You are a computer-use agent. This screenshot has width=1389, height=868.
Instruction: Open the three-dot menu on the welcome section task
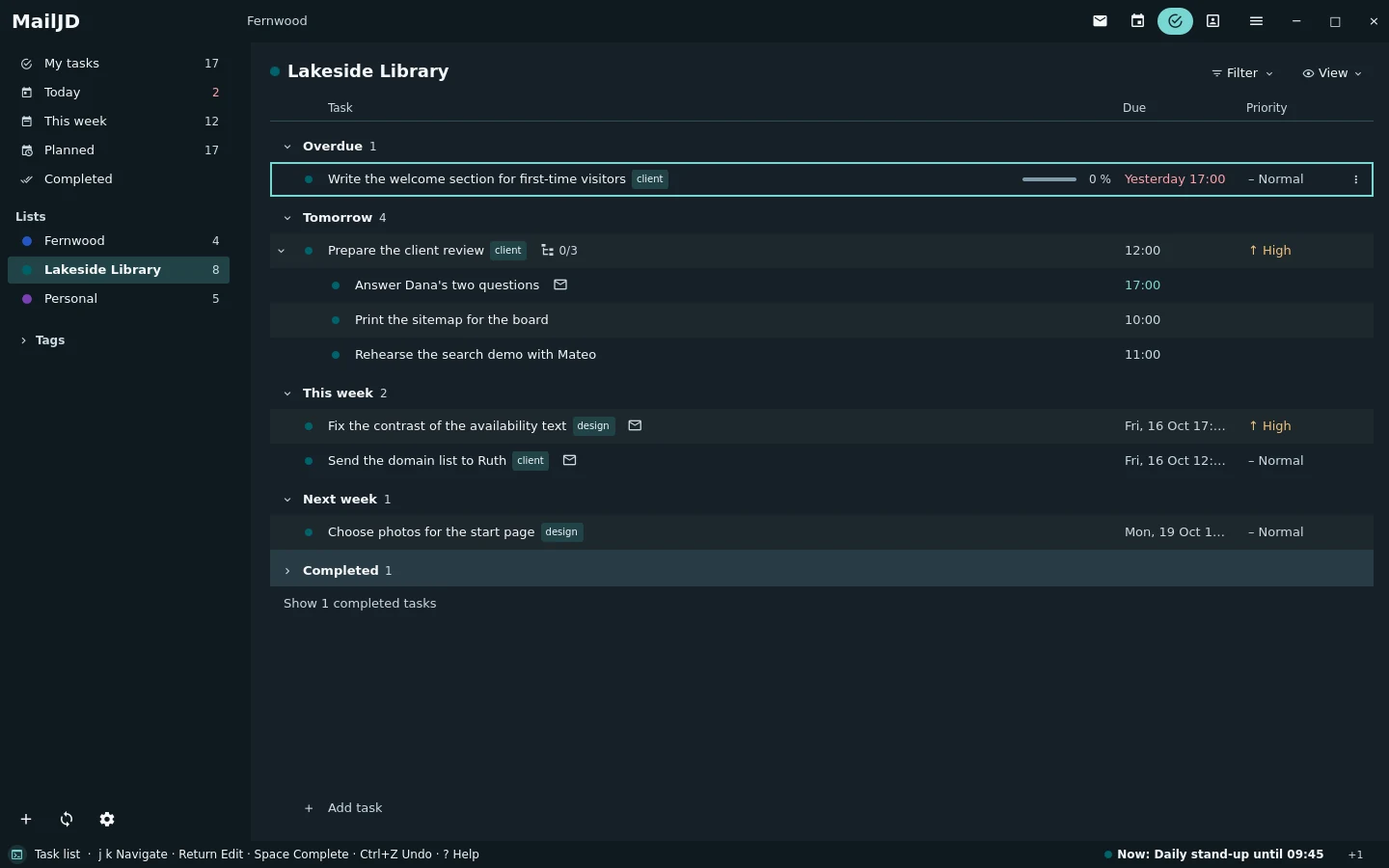coord(1356,179)
